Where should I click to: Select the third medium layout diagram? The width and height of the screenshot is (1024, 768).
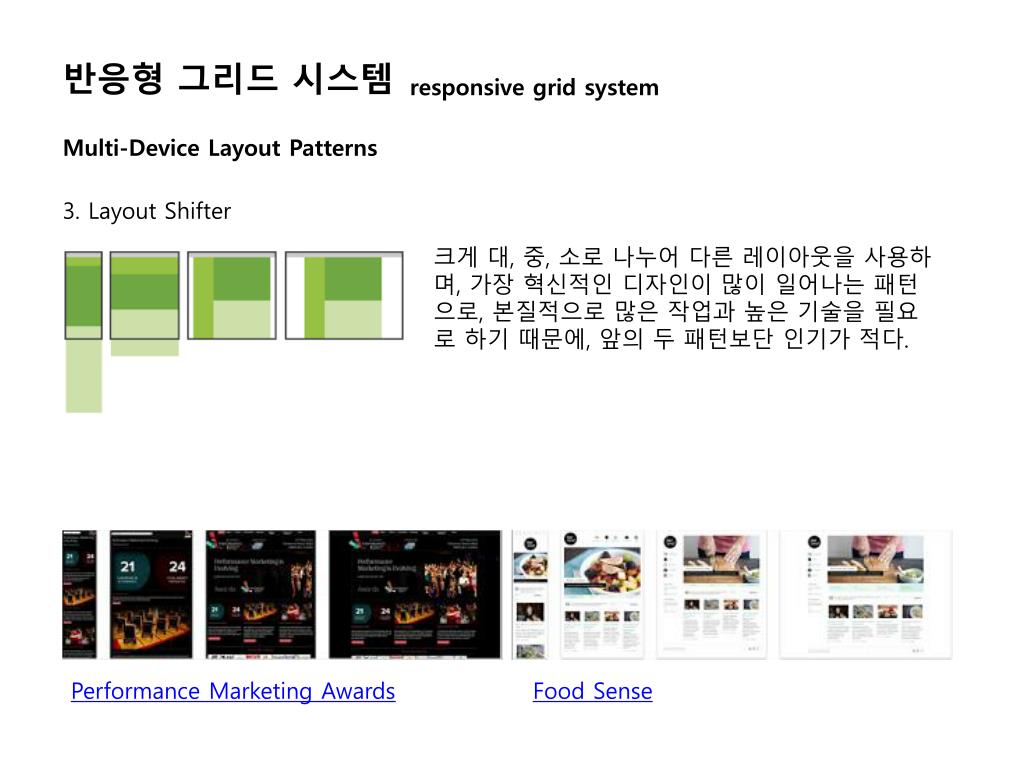[x=232, y=295]
